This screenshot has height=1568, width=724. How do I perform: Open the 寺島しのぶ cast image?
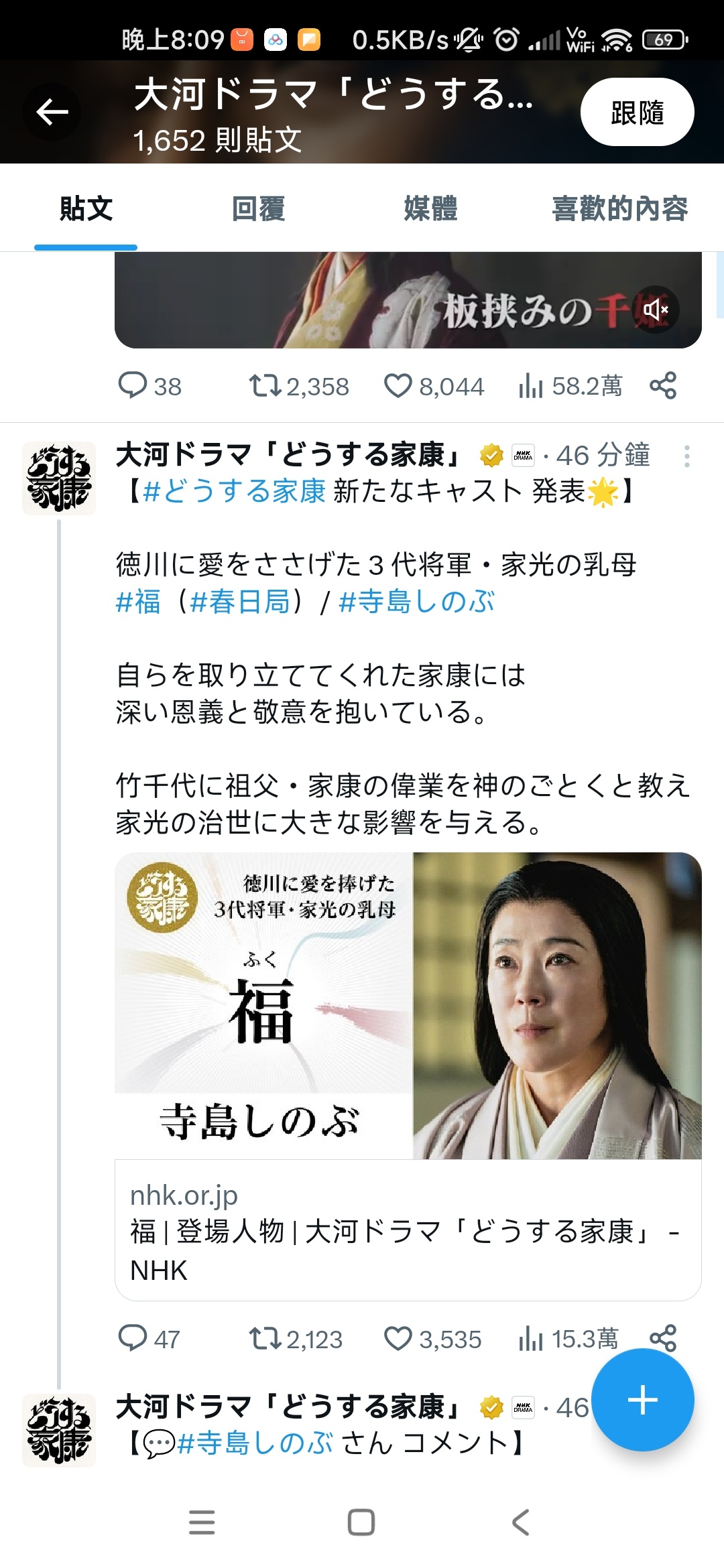408,1006
